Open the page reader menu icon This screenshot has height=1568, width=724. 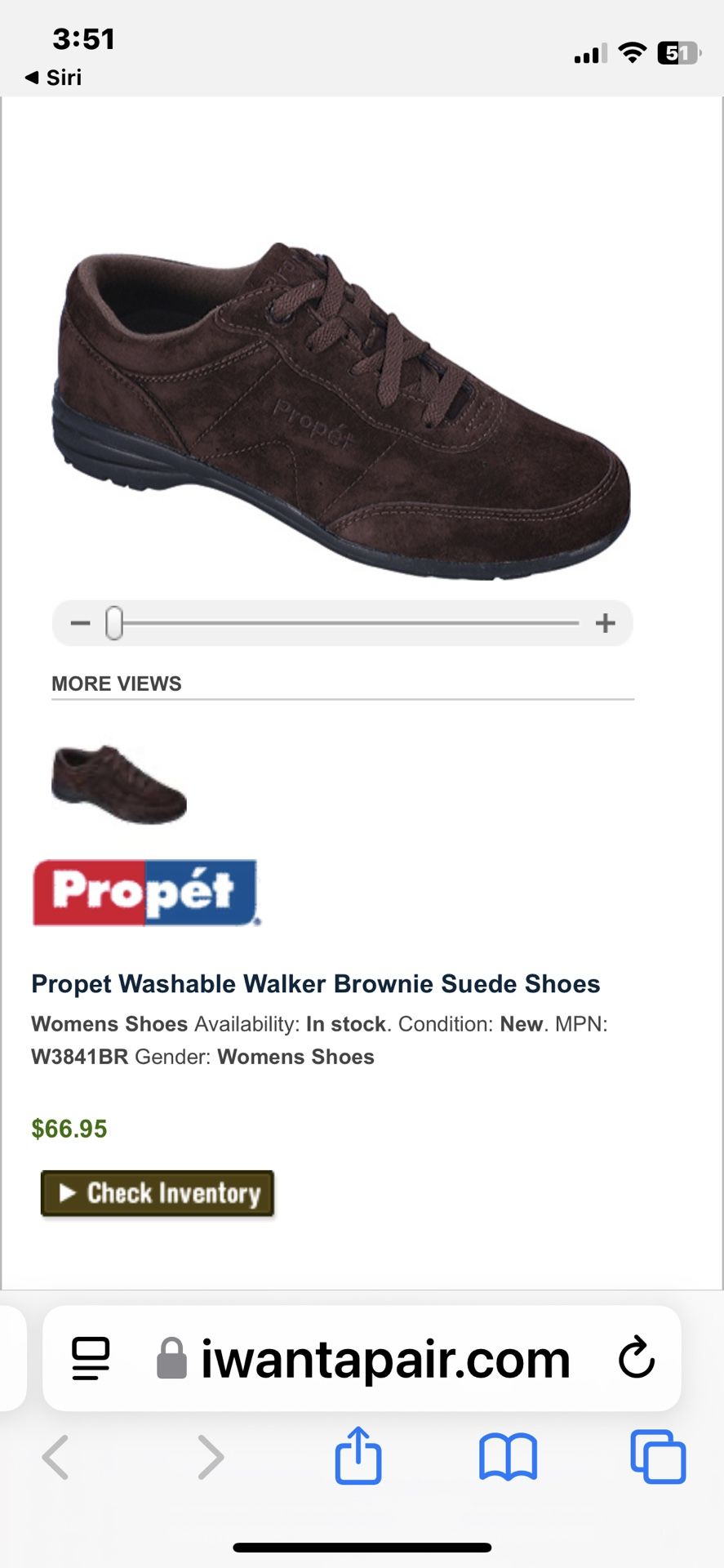[x=91, y=1359]
